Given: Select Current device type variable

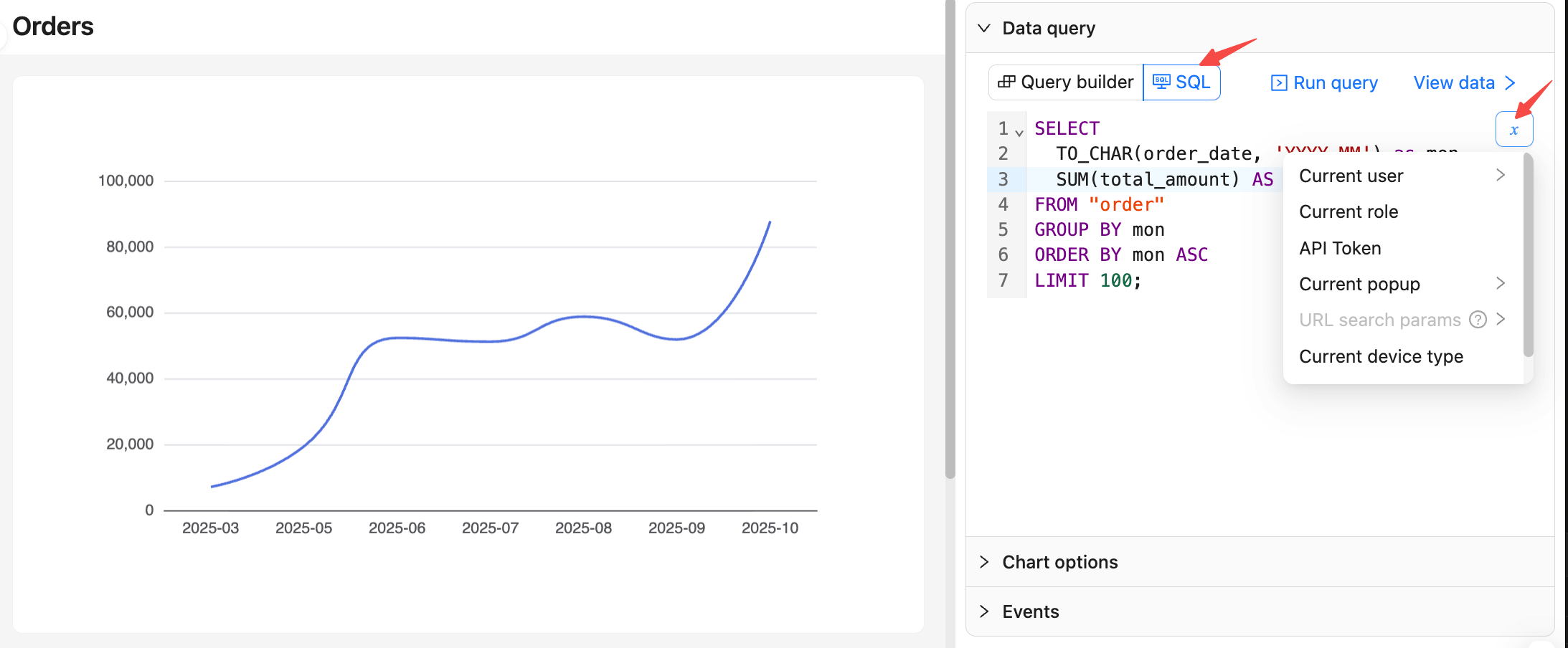Looking at the screenshot, I should click(1381, 356).
